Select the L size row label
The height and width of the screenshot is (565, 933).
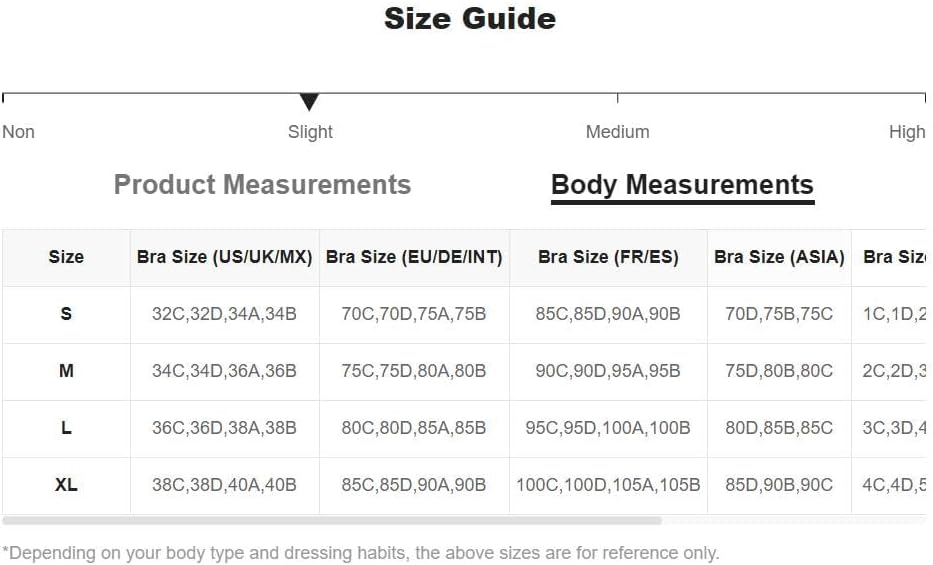click(66, 428)
